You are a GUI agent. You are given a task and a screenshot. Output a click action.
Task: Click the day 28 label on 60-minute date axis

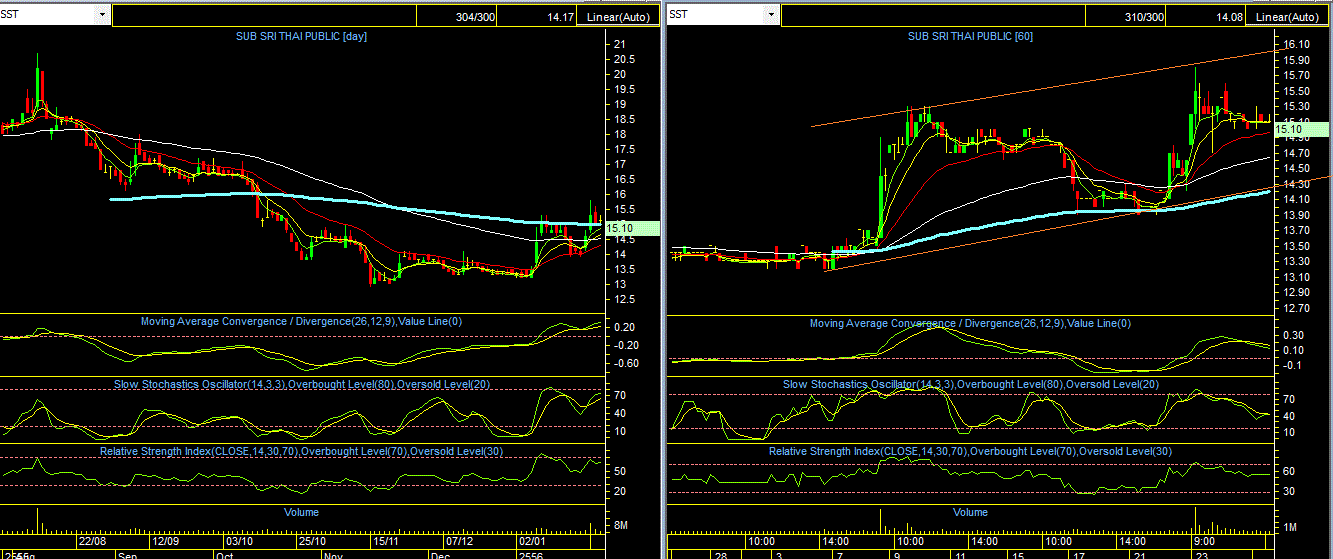coord(719,554)
